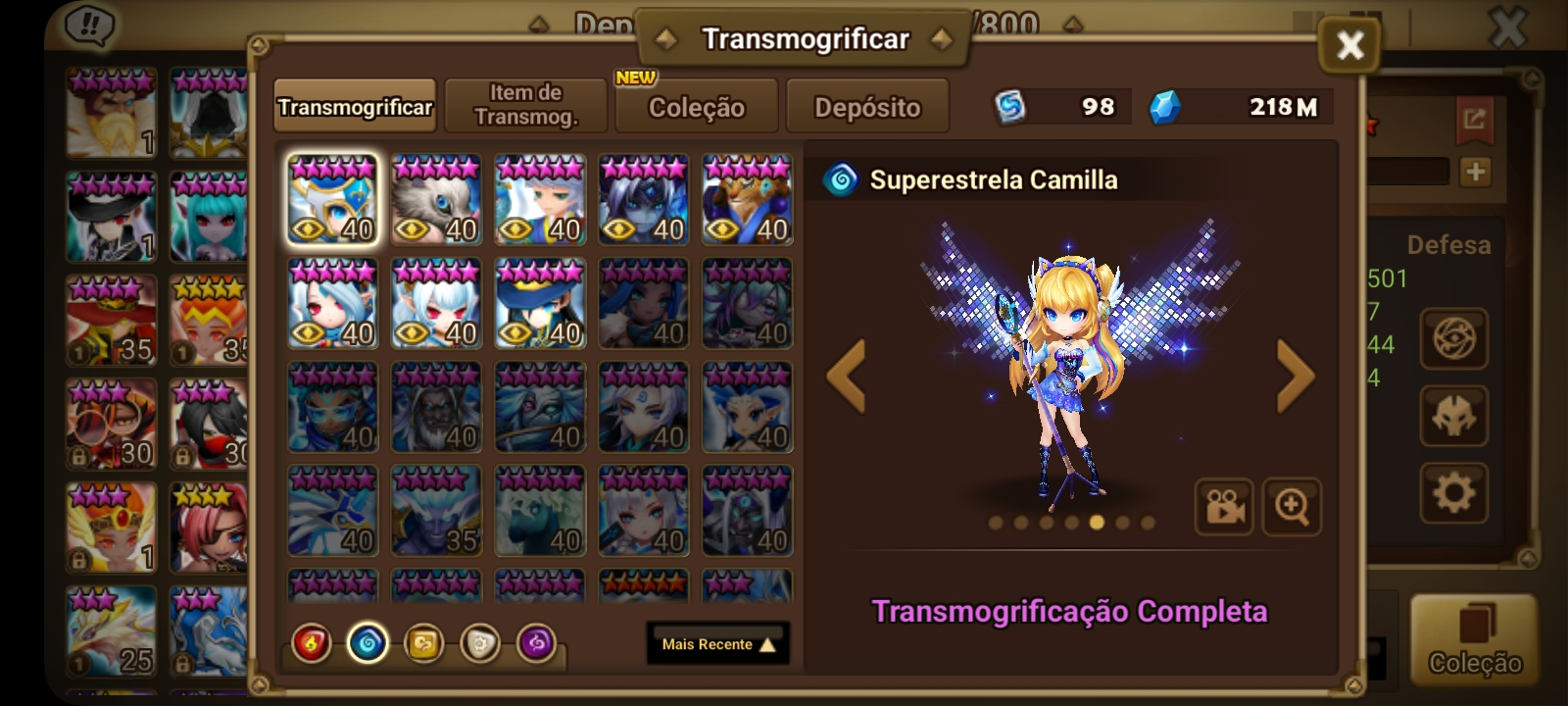This screenshot has height=706, width=1568.
Task: Open the Depósito tab
Action: [867, 107]
